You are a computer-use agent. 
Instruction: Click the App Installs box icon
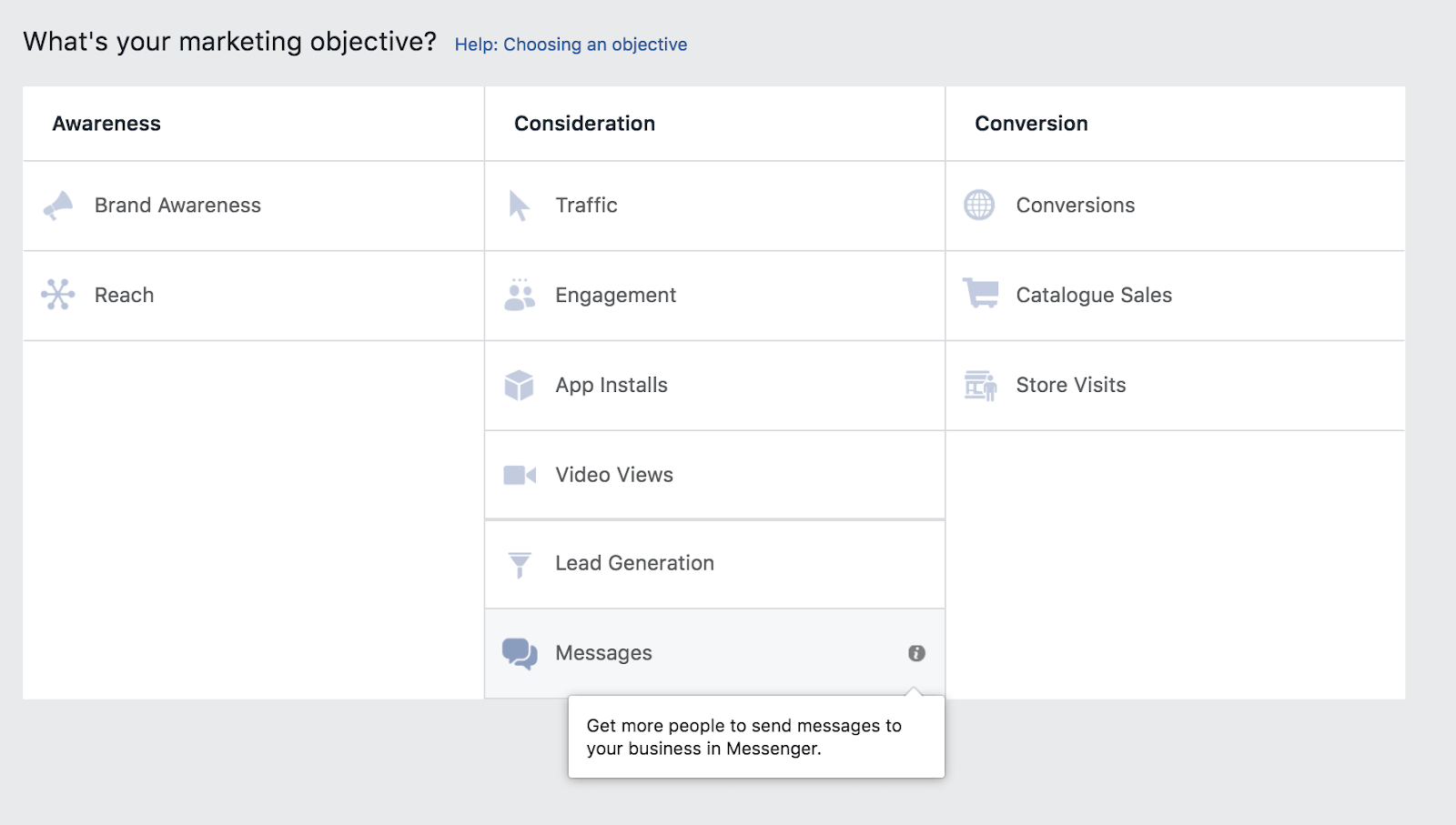(x=519, y=385)
